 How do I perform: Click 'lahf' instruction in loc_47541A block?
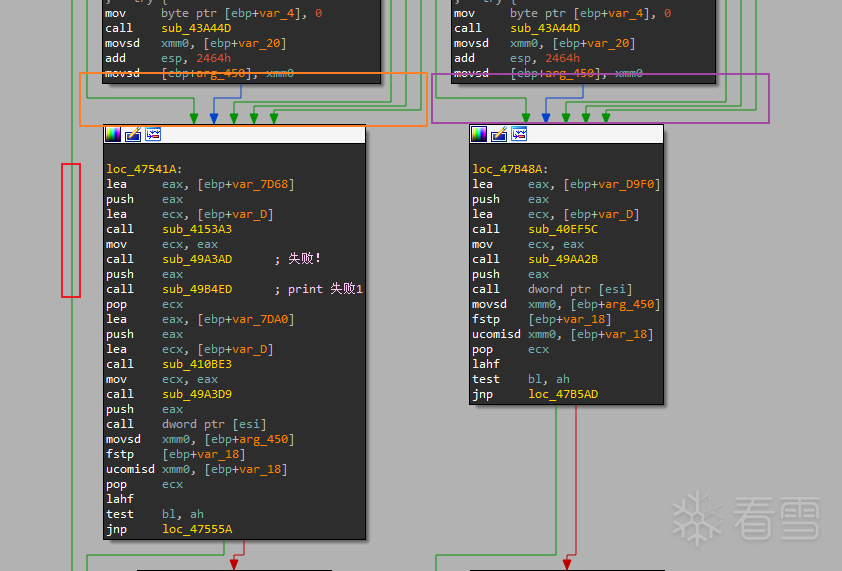[x=120, y=500]
